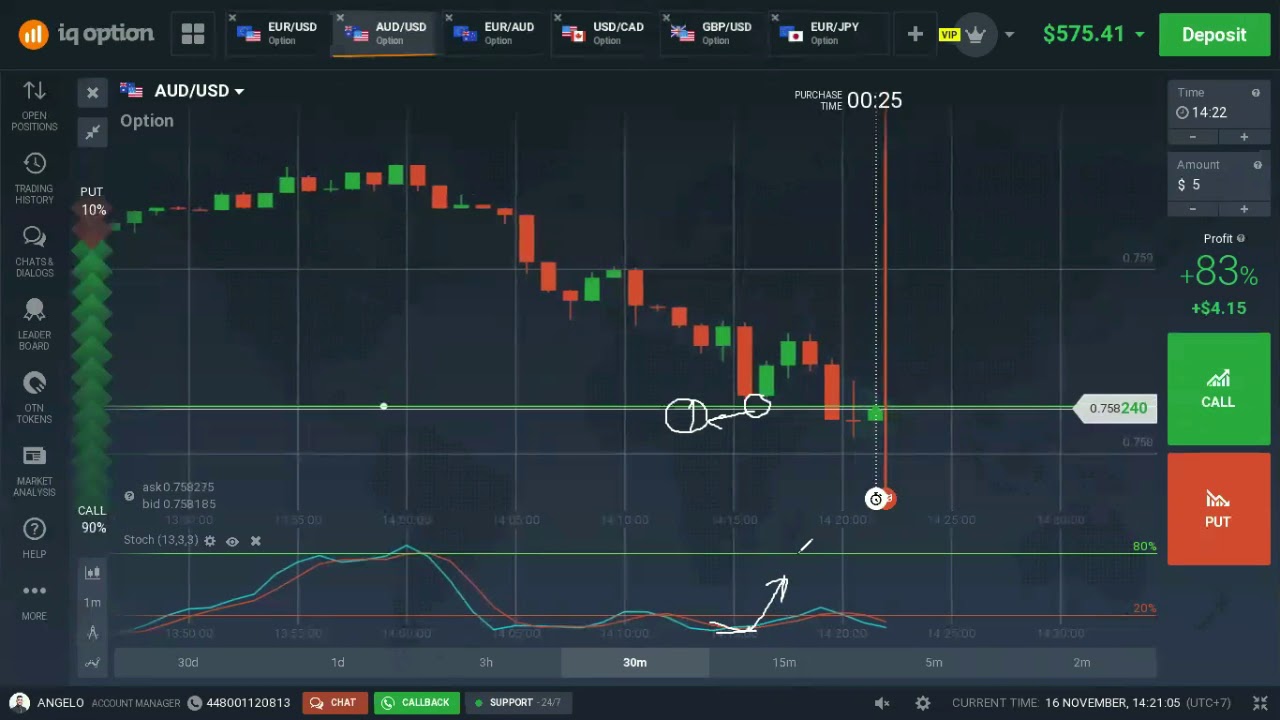Click the Amount info icon
This screenshot has width=1280, height=720.
point(1257,165)
